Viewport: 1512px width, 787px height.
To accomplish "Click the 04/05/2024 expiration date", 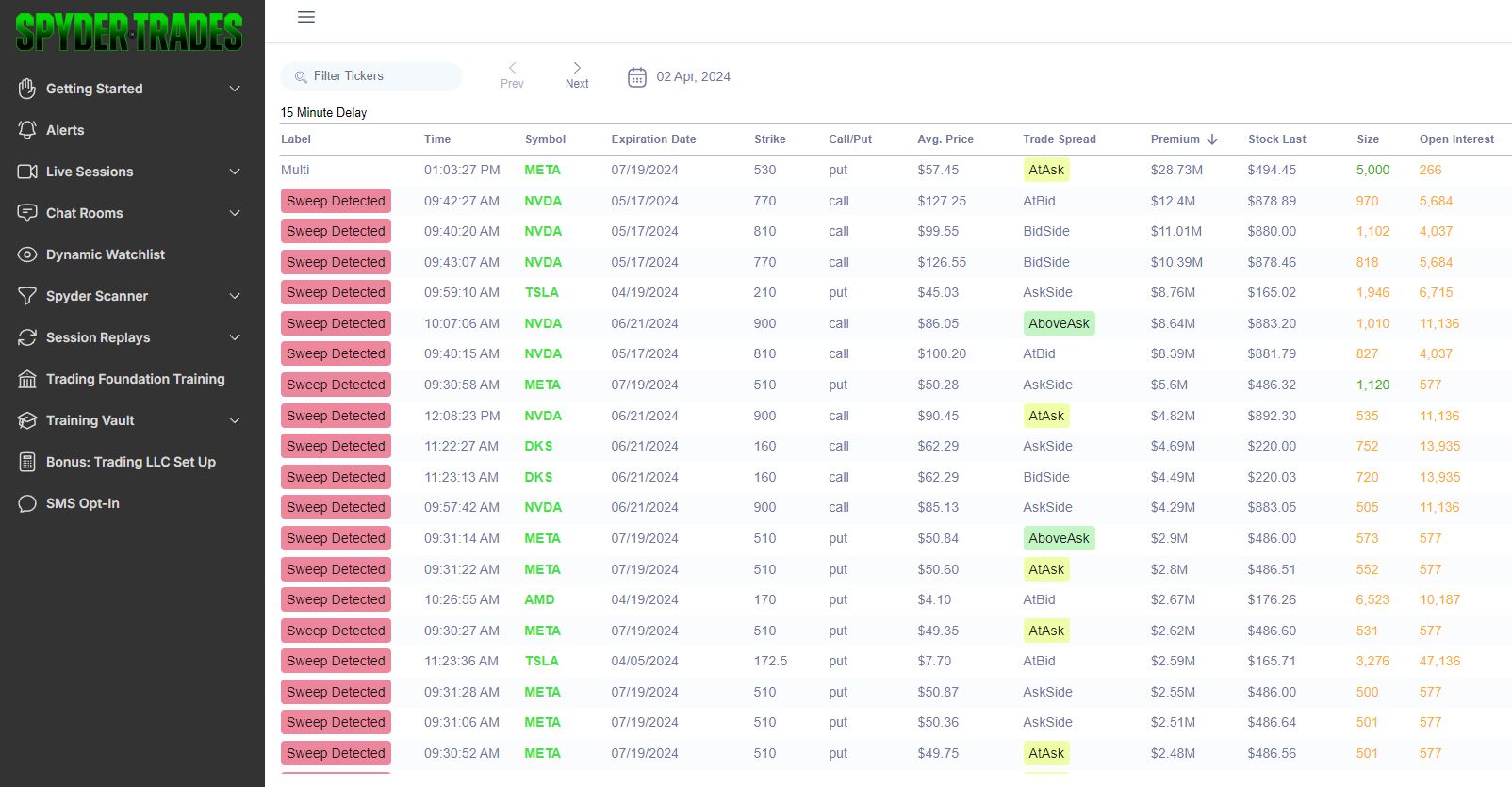I will pyautogui.click(x=645, y=661).
